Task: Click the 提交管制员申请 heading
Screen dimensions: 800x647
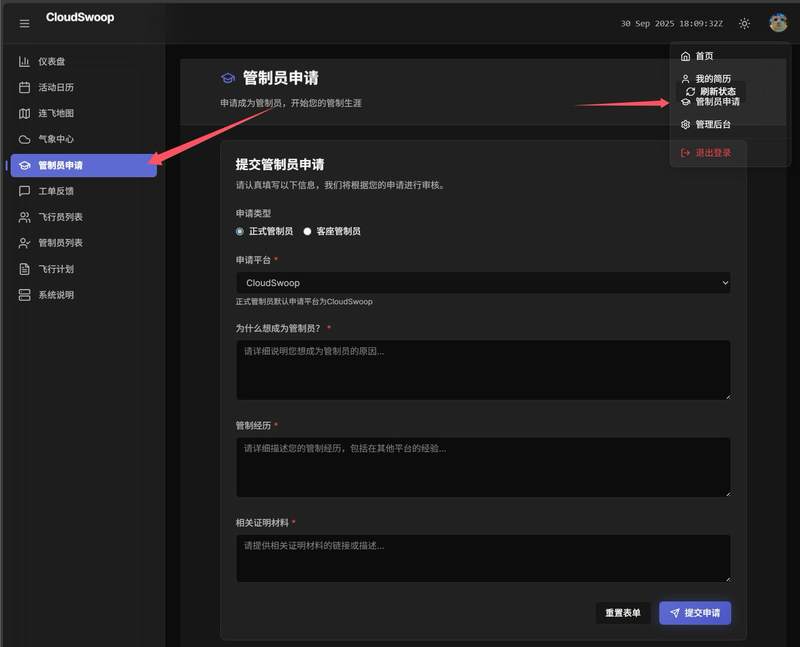Action: [x=280, y=164]
